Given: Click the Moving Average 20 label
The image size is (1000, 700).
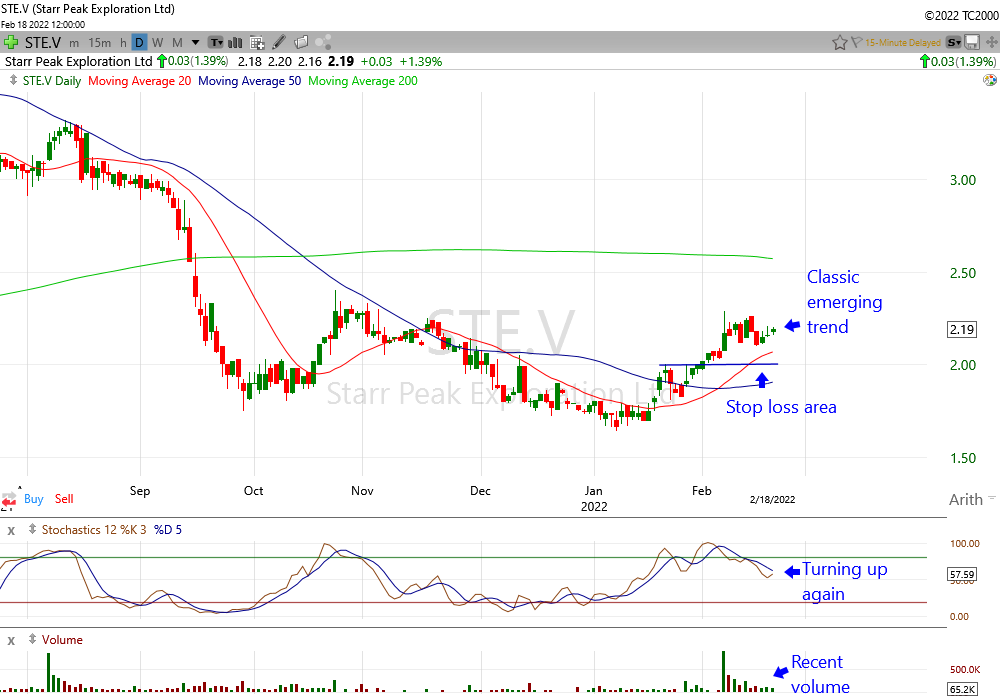Looking at the screenshot, I should tap(140, 81).
